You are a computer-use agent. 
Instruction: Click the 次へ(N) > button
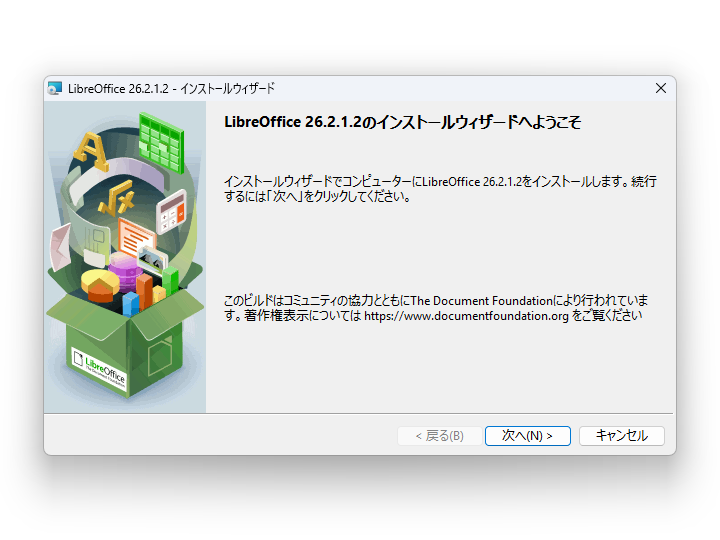(x=528, y=435)
